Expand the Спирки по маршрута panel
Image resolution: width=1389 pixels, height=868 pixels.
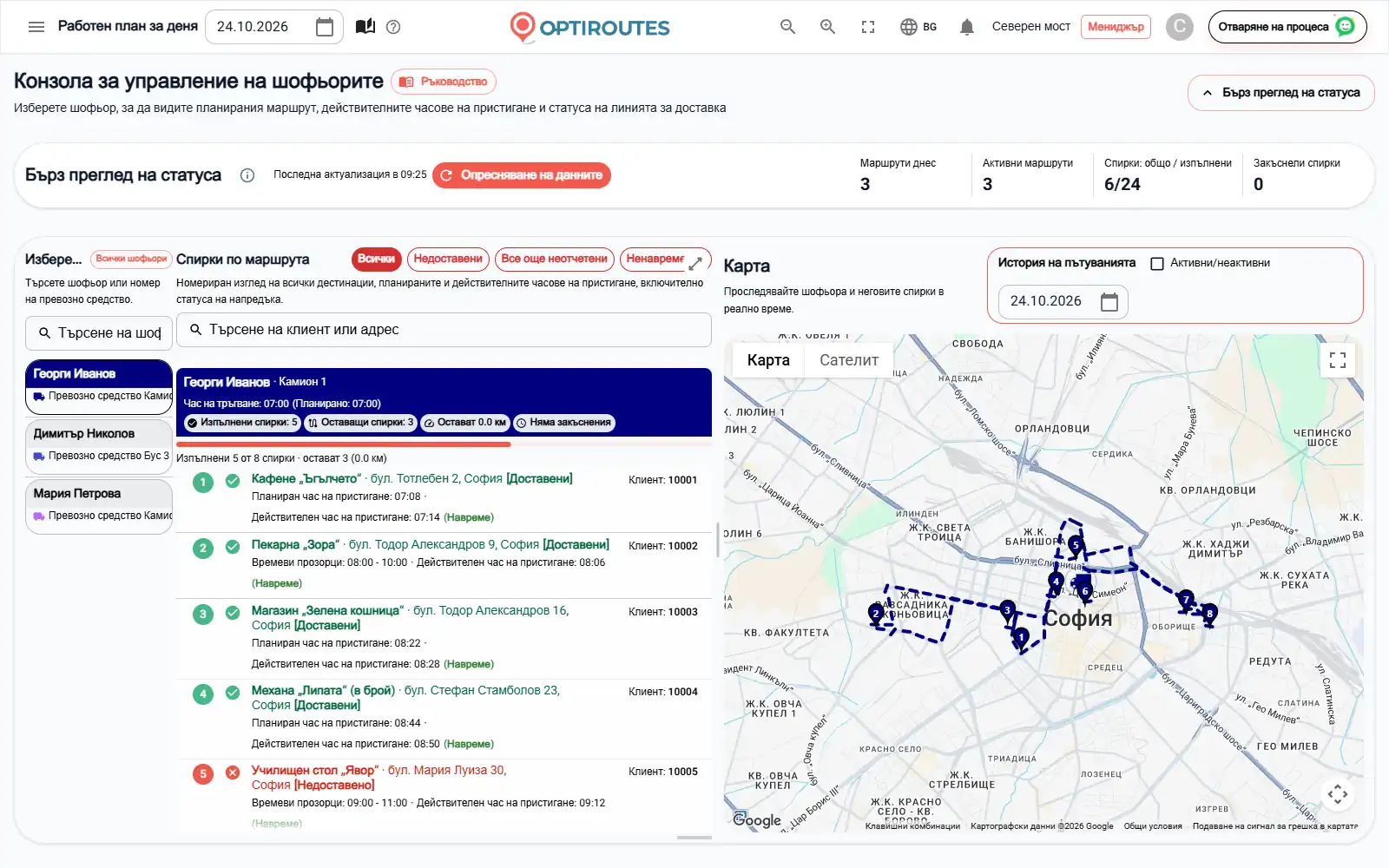coord(695,263)
